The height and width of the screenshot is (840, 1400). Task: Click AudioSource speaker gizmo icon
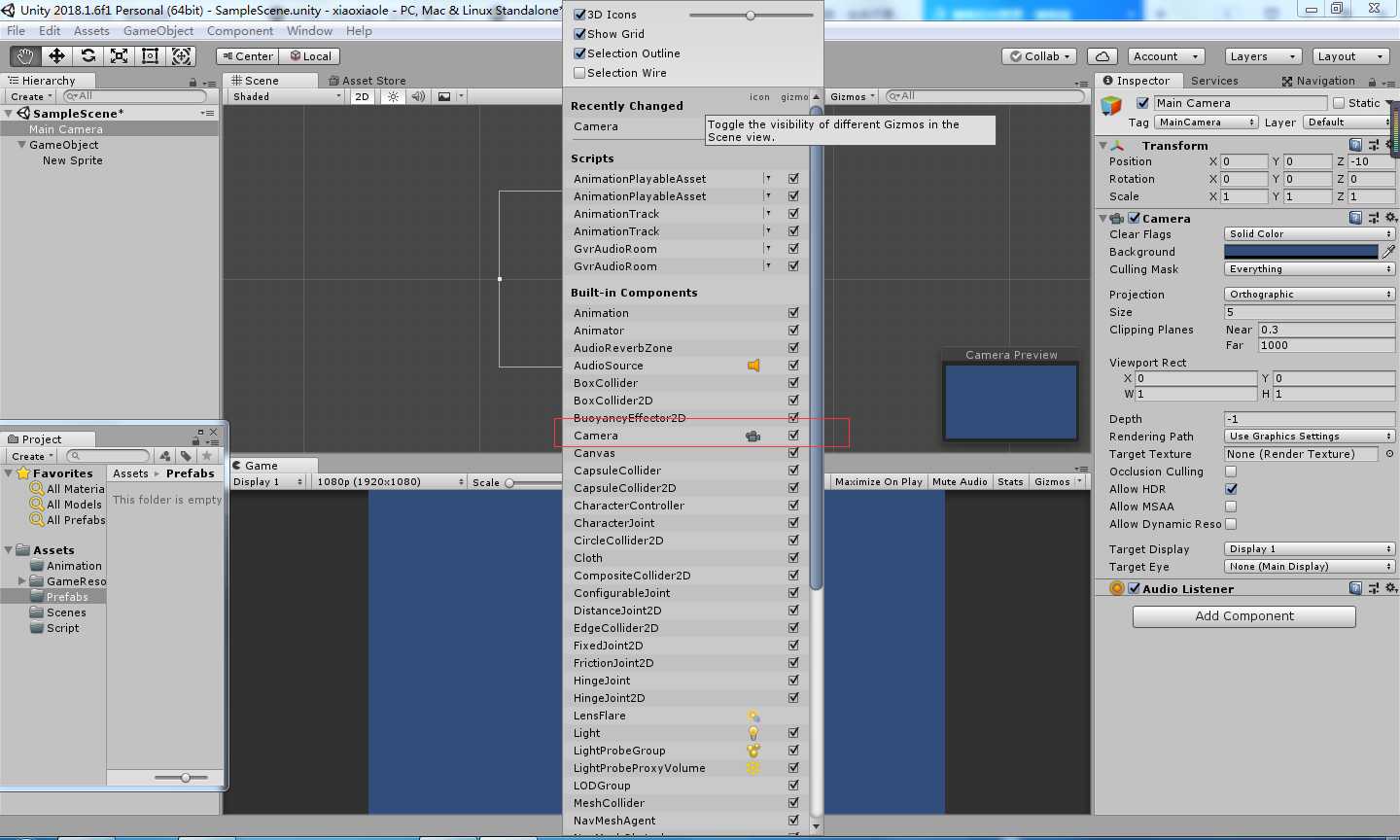[x=753, y=366]
